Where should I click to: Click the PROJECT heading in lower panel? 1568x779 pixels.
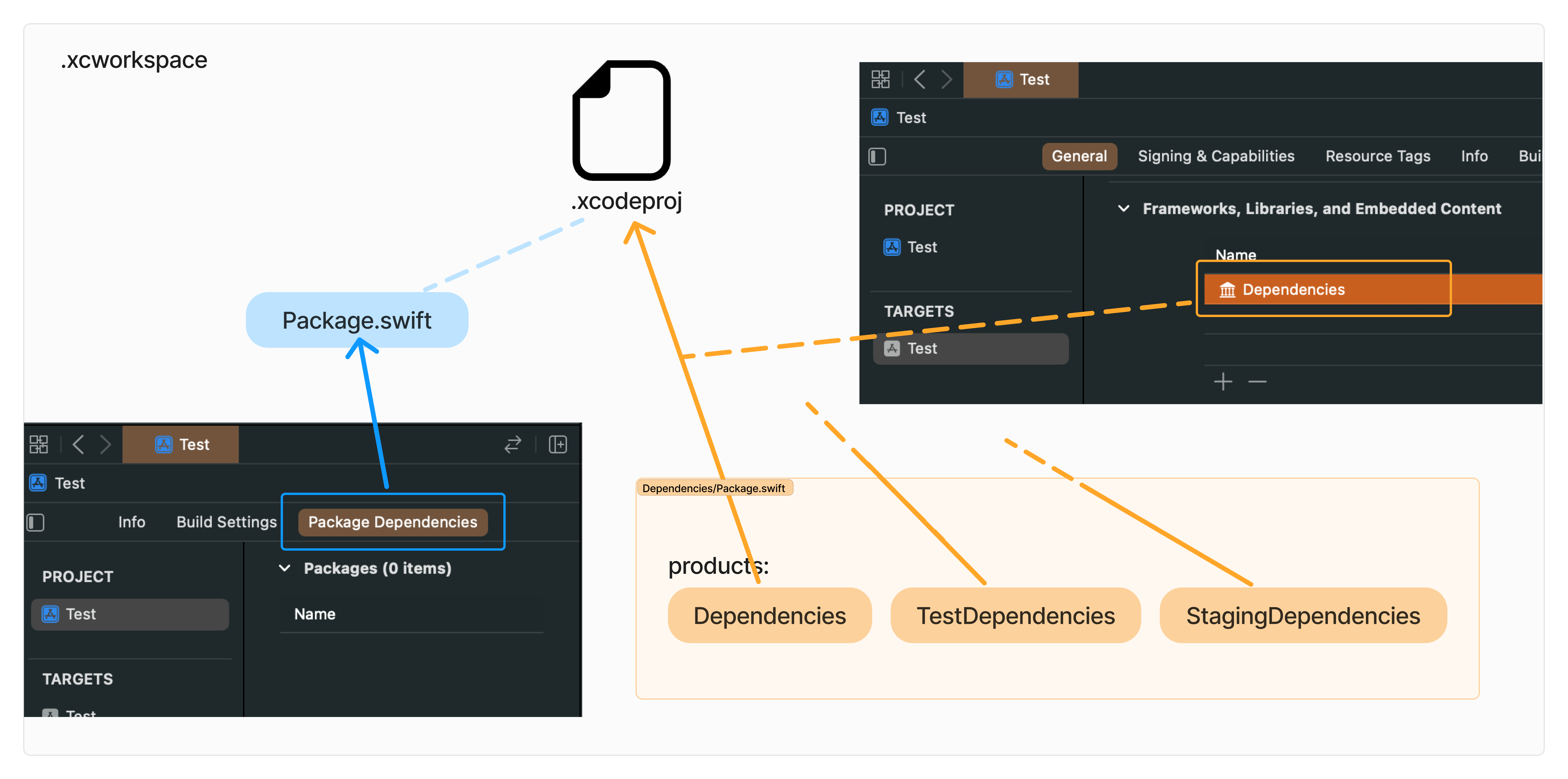click(78, 577)
